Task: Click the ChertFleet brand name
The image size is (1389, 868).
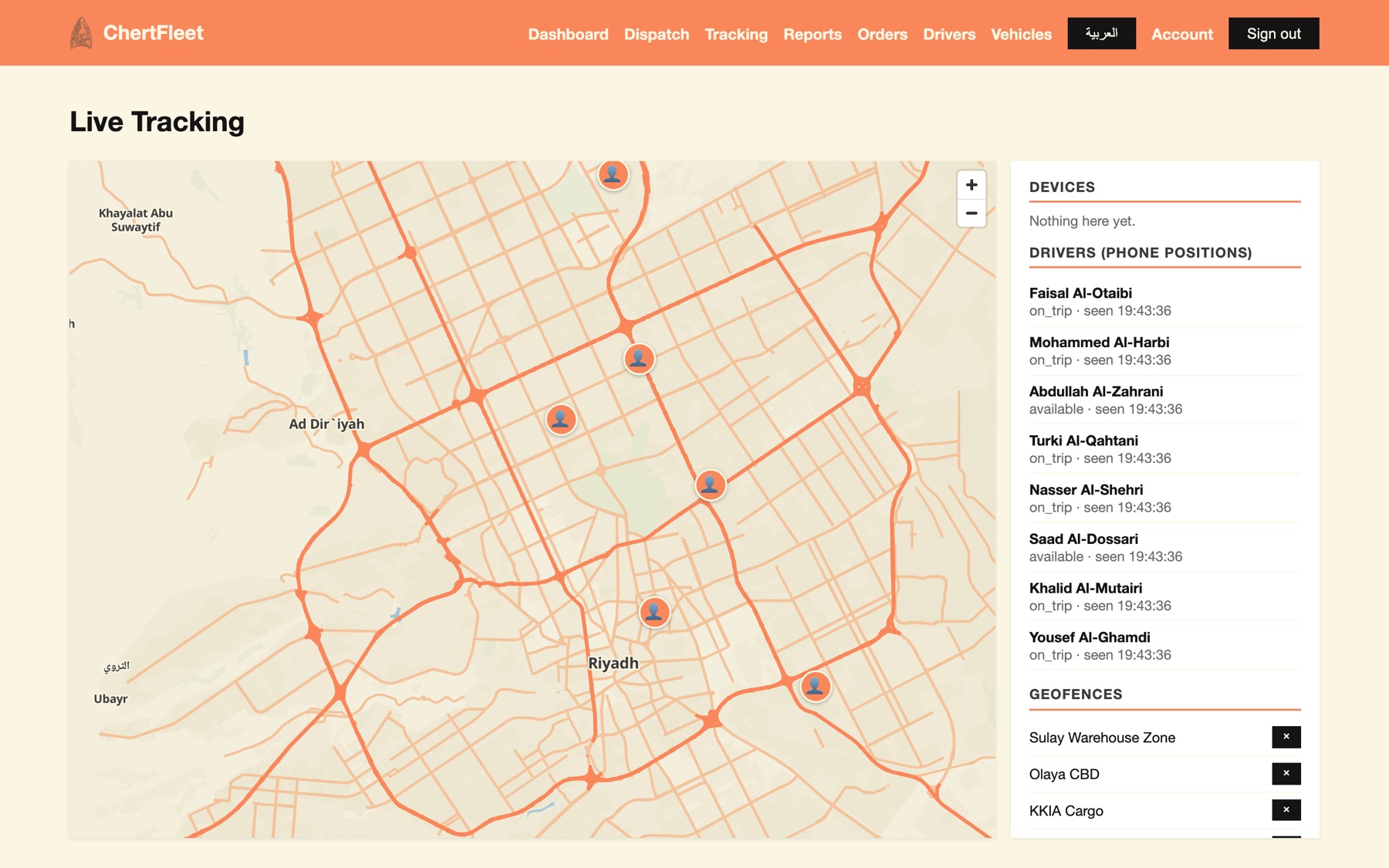Action: pyautogui.click(x=154, y=33)
